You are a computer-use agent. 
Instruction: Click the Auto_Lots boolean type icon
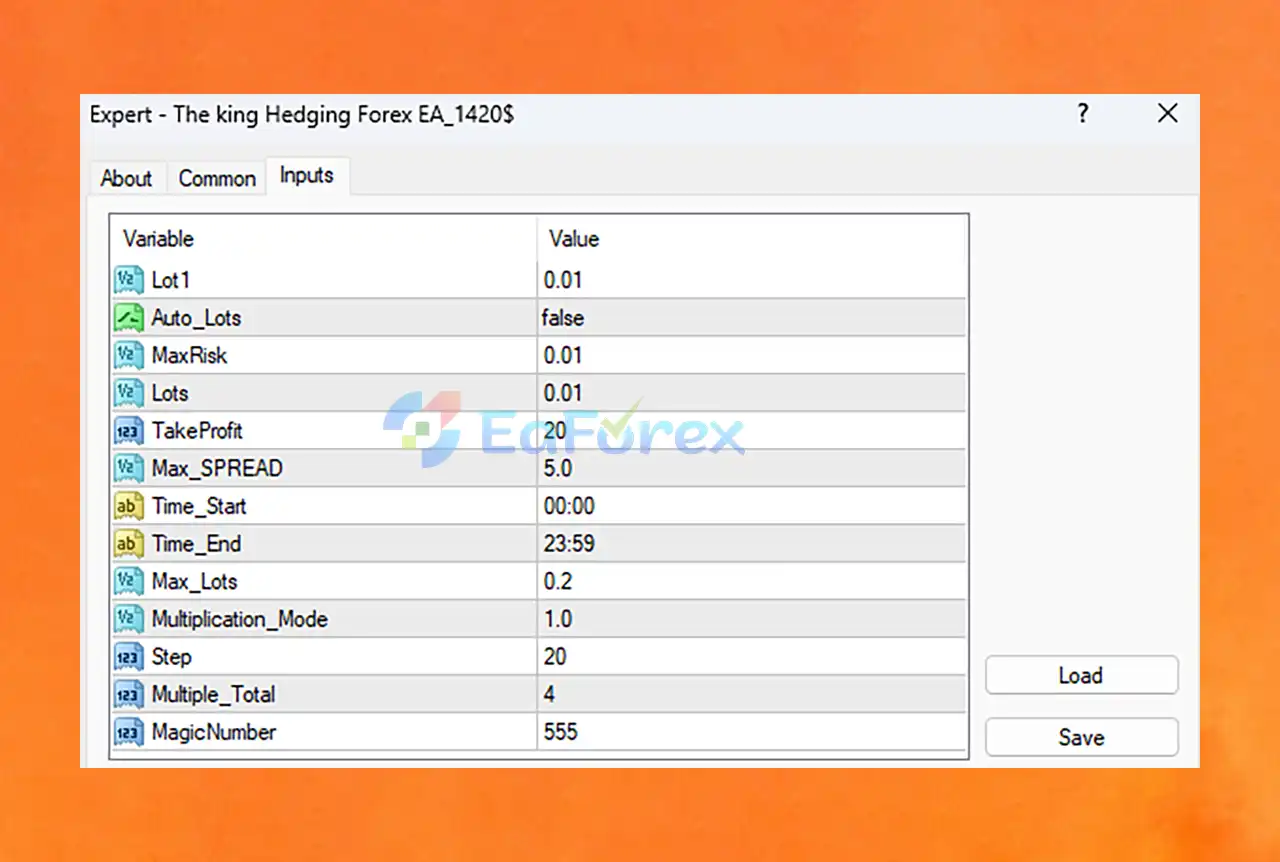[129, 318]
